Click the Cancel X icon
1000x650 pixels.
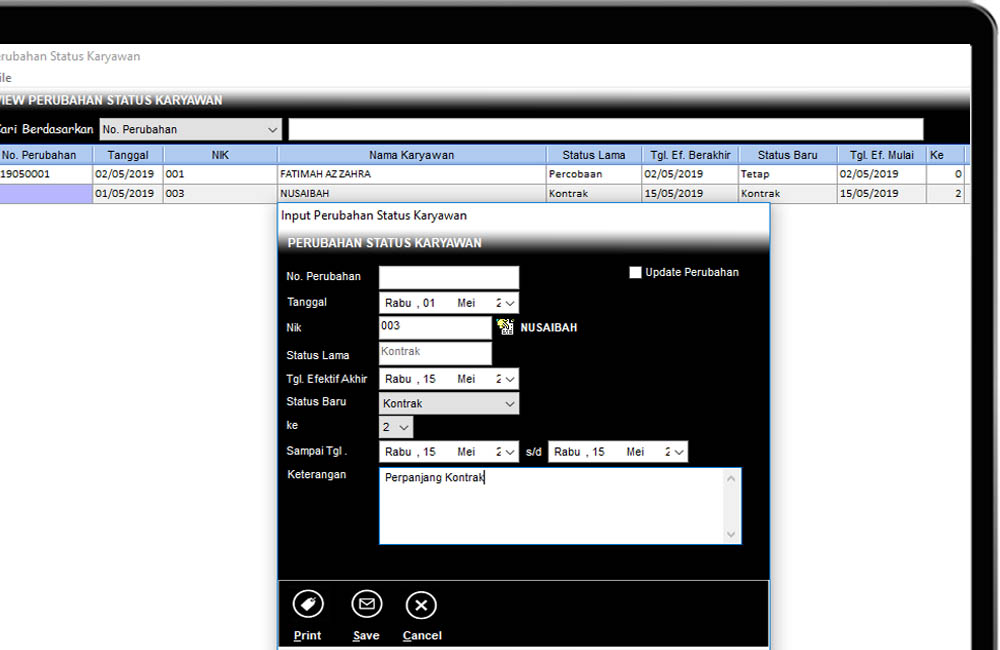click(421, 605)
